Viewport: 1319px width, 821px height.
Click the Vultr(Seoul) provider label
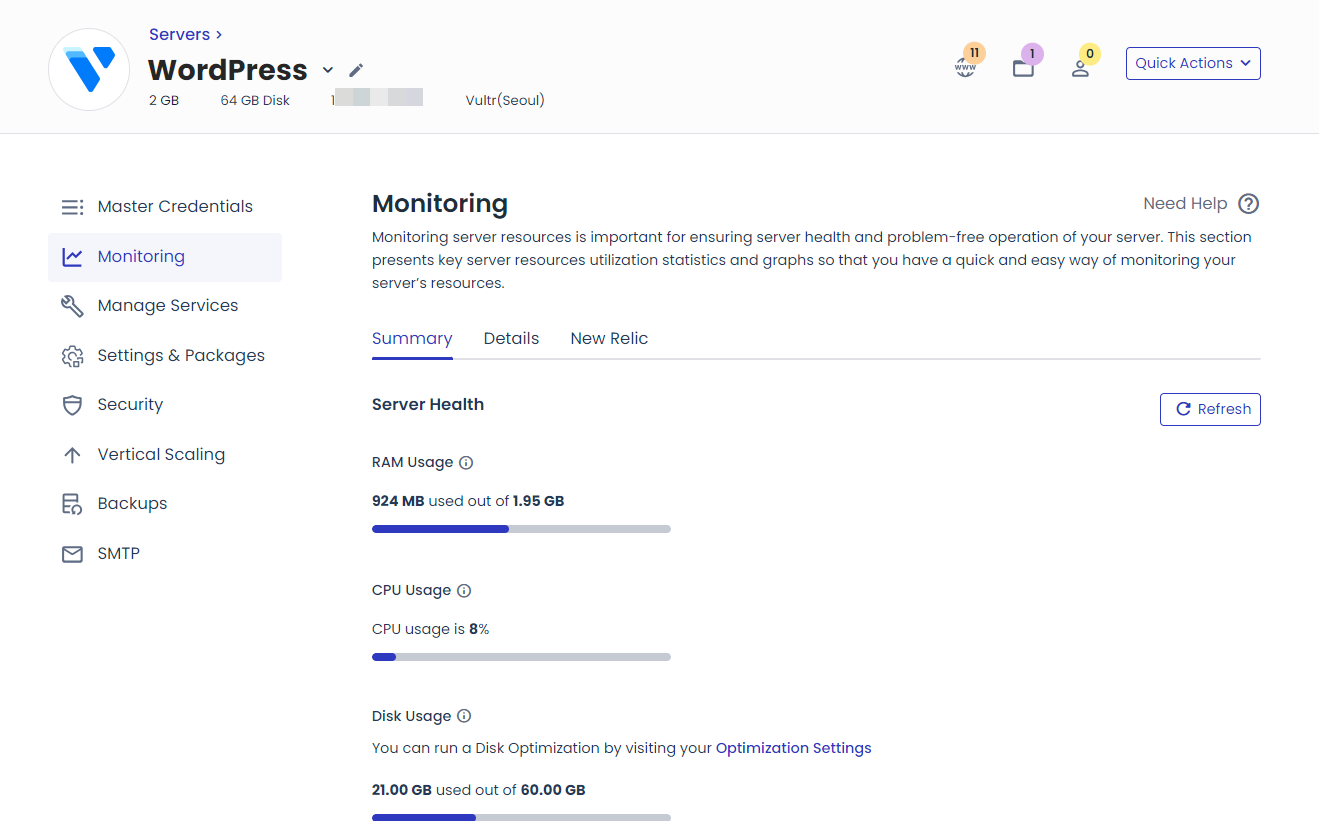(x=505, y=100)
